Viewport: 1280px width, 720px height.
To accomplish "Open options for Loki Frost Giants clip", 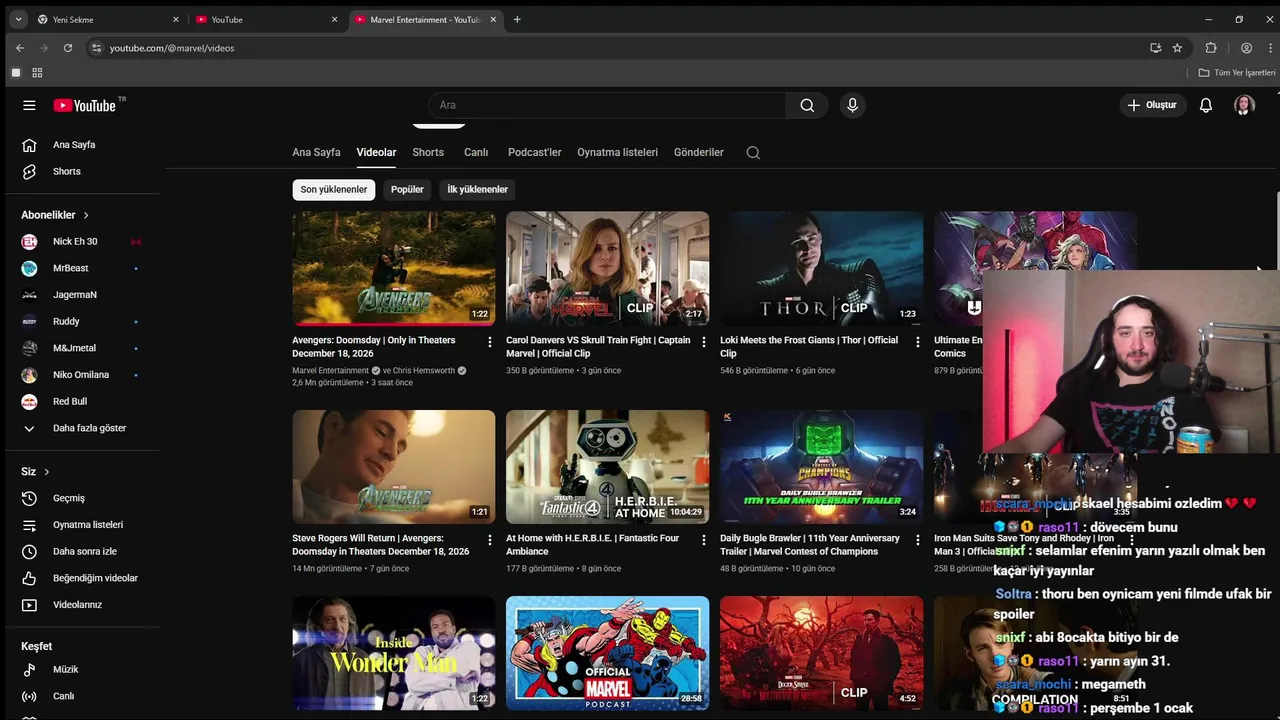I will tap(917, 342).
